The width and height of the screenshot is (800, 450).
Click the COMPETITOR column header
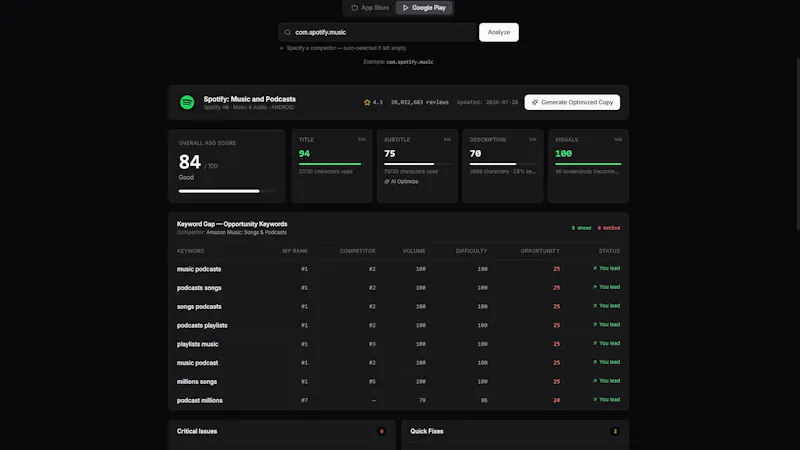pos(357,251)
